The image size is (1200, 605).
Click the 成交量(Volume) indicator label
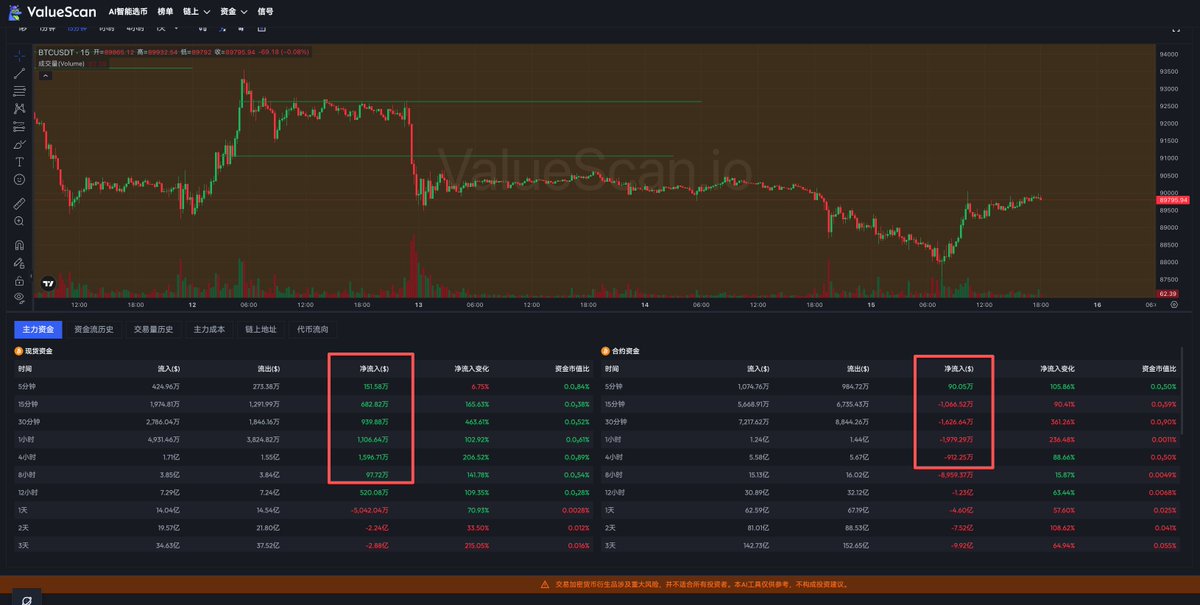(62, 63)
